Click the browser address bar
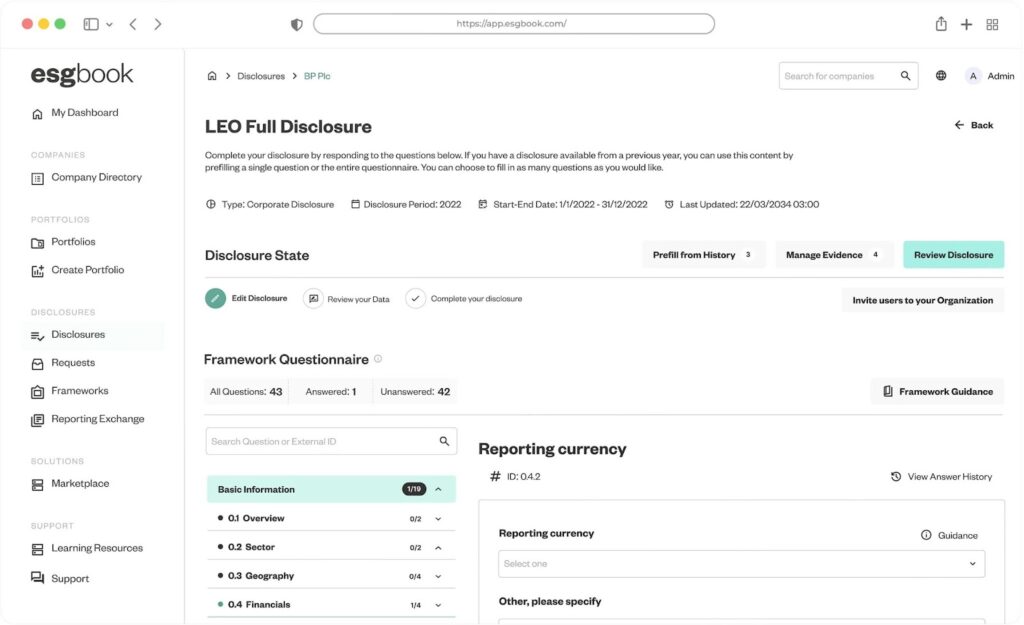The height and width of the screenshot is (625, 1024). click(x=513, y=24)
